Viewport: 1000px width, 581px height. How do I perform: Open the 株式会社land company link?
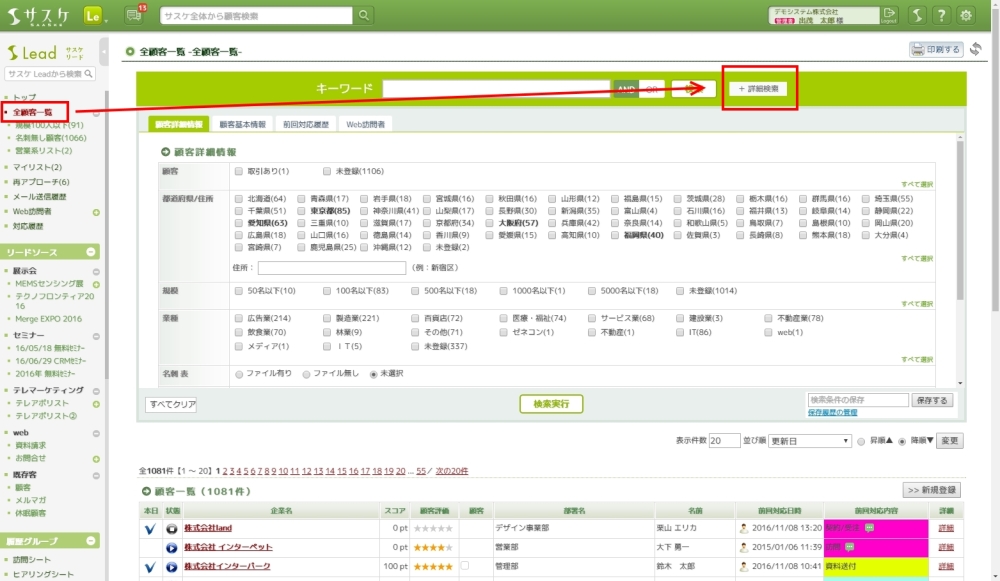click(x=207, y=527)
